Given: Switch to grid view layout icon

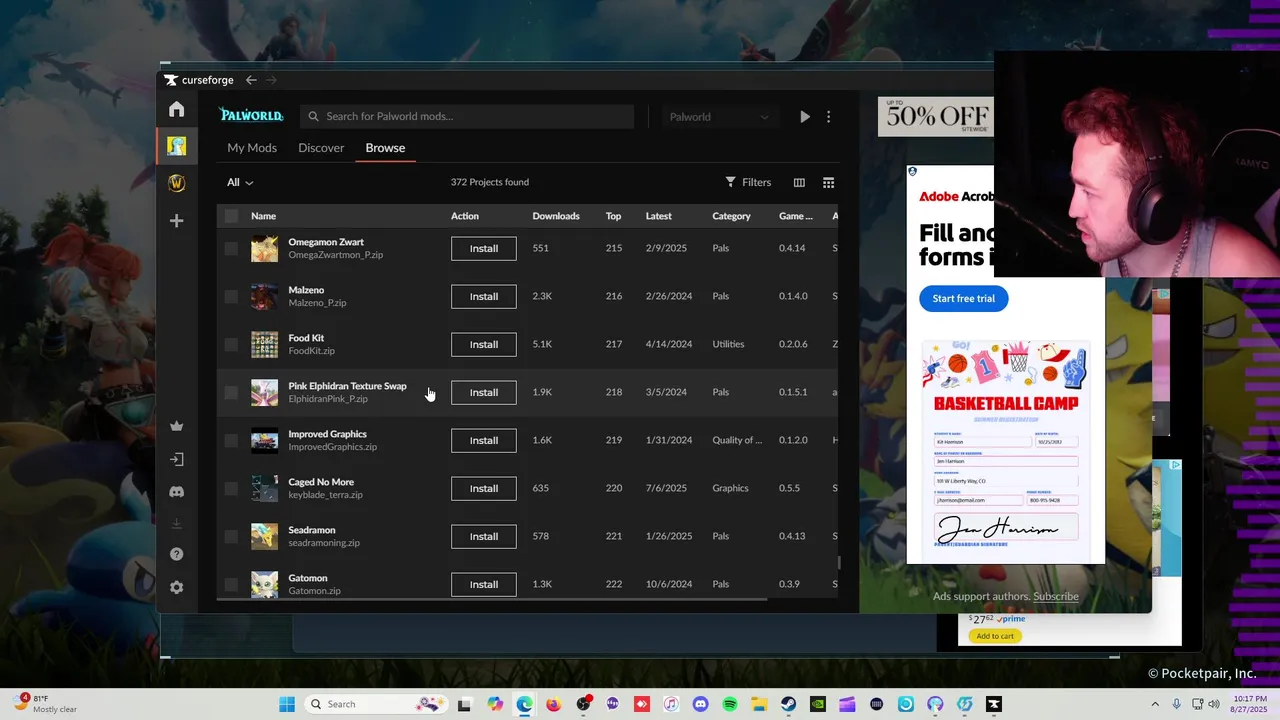Looking at the screenshot, I should point(828,182).
